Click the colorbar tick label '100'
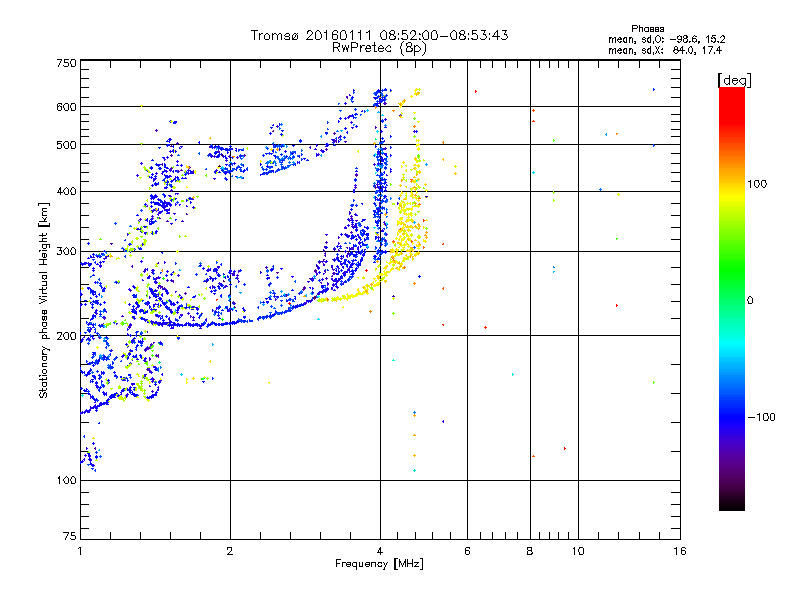800x600 pixels. [x=757, y=184]
